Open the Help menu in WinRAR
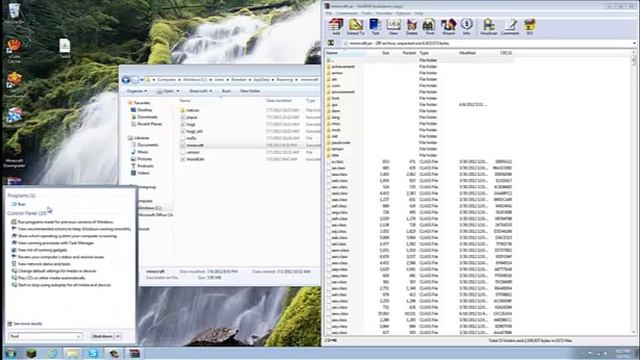Image resolution: width=640 pixels, height=360 pixels. [419, 13]
